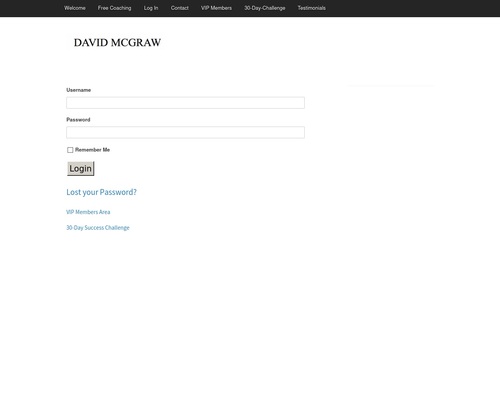
Task: Click the Remember Me label text
Action: [x=92, y=150]
